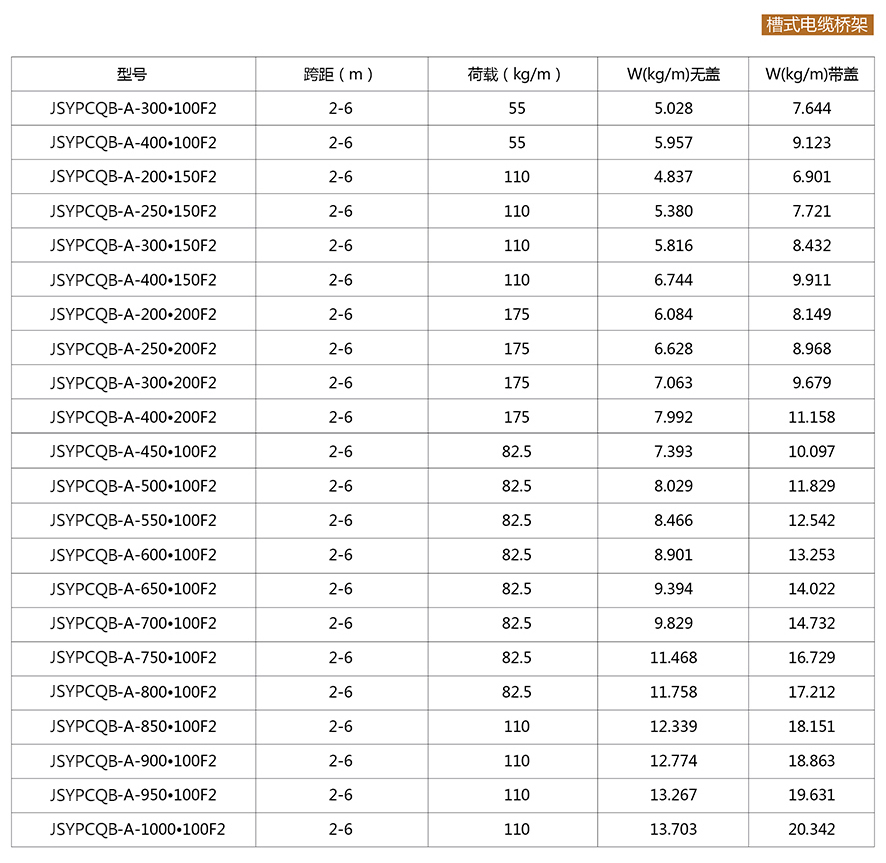Click the W(kg/m)带盖 column header
Screen dimensions: 886x863
point(811,74)
